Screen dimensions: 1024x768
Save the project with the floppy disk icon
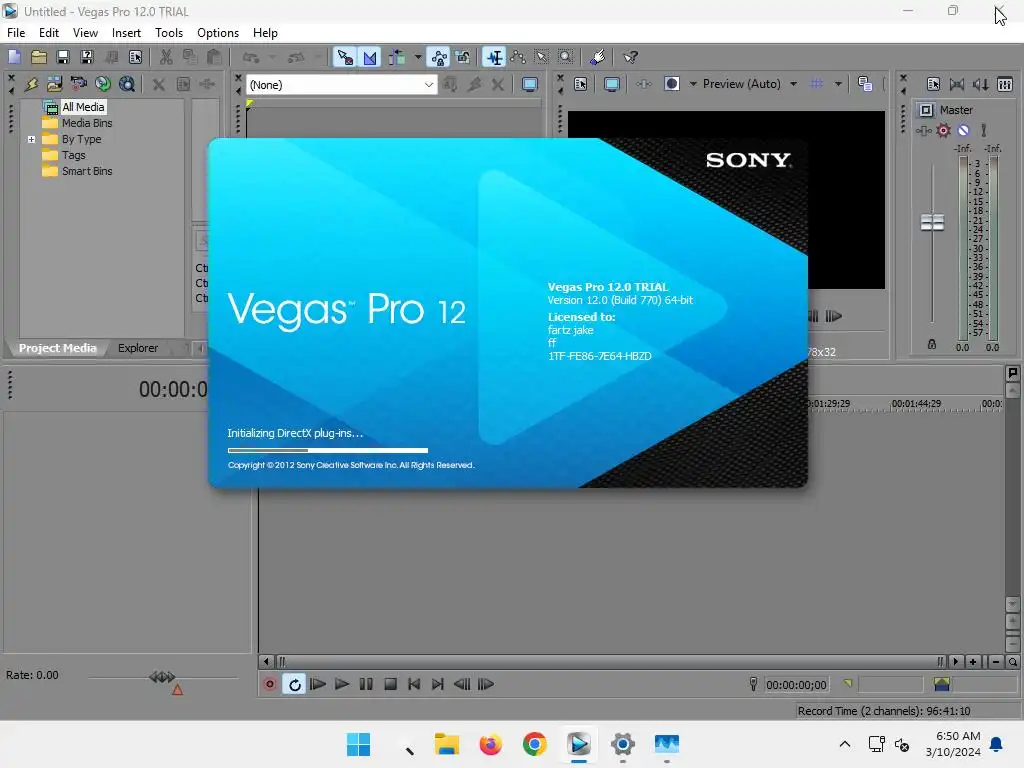[63, 57]
